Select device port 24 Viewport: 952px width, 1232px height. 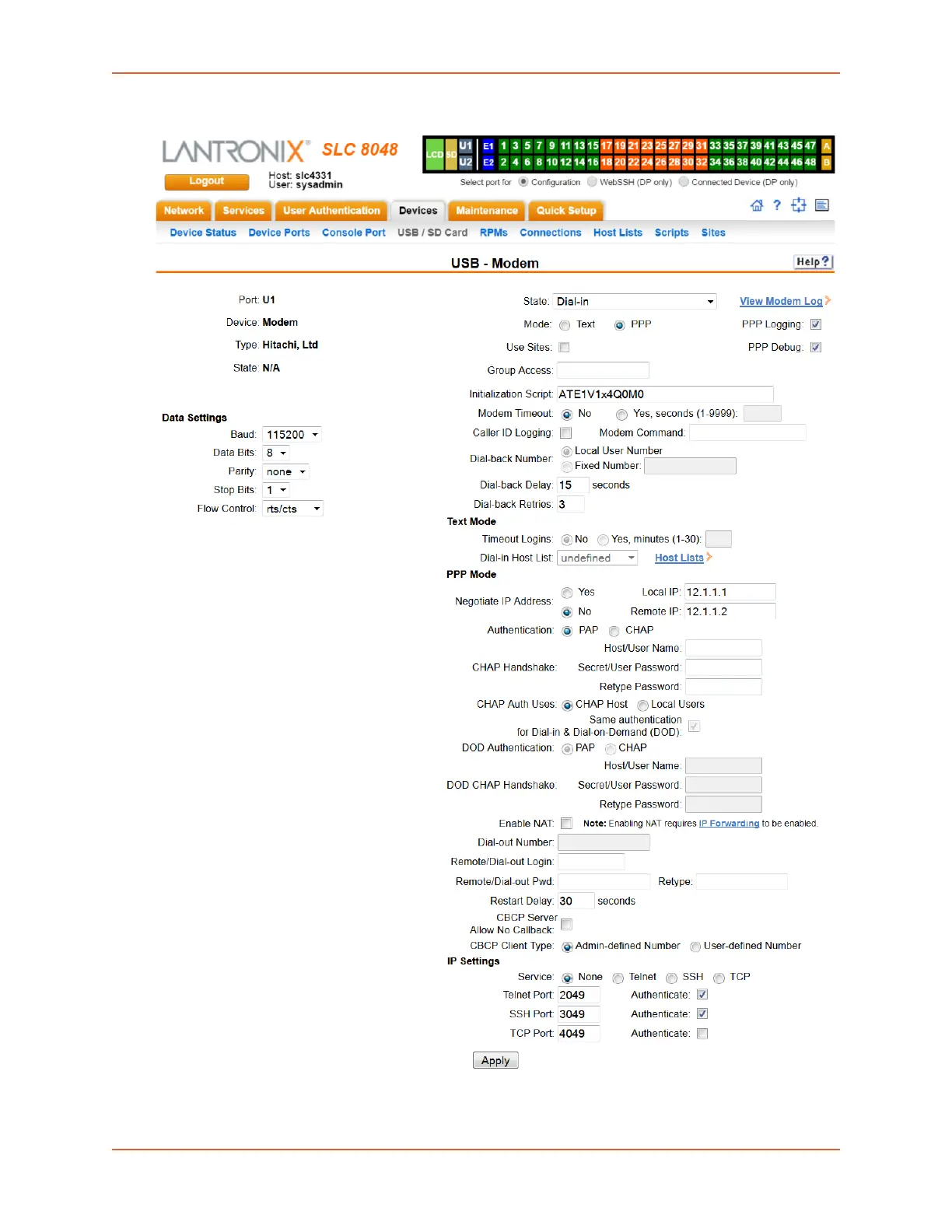[647, 162]
